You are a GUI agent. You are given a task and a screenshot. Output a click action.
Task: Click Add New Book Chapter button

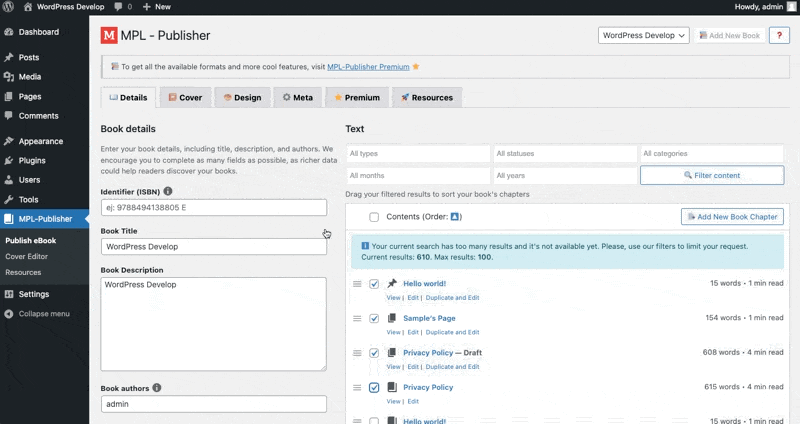coord(732,217)
